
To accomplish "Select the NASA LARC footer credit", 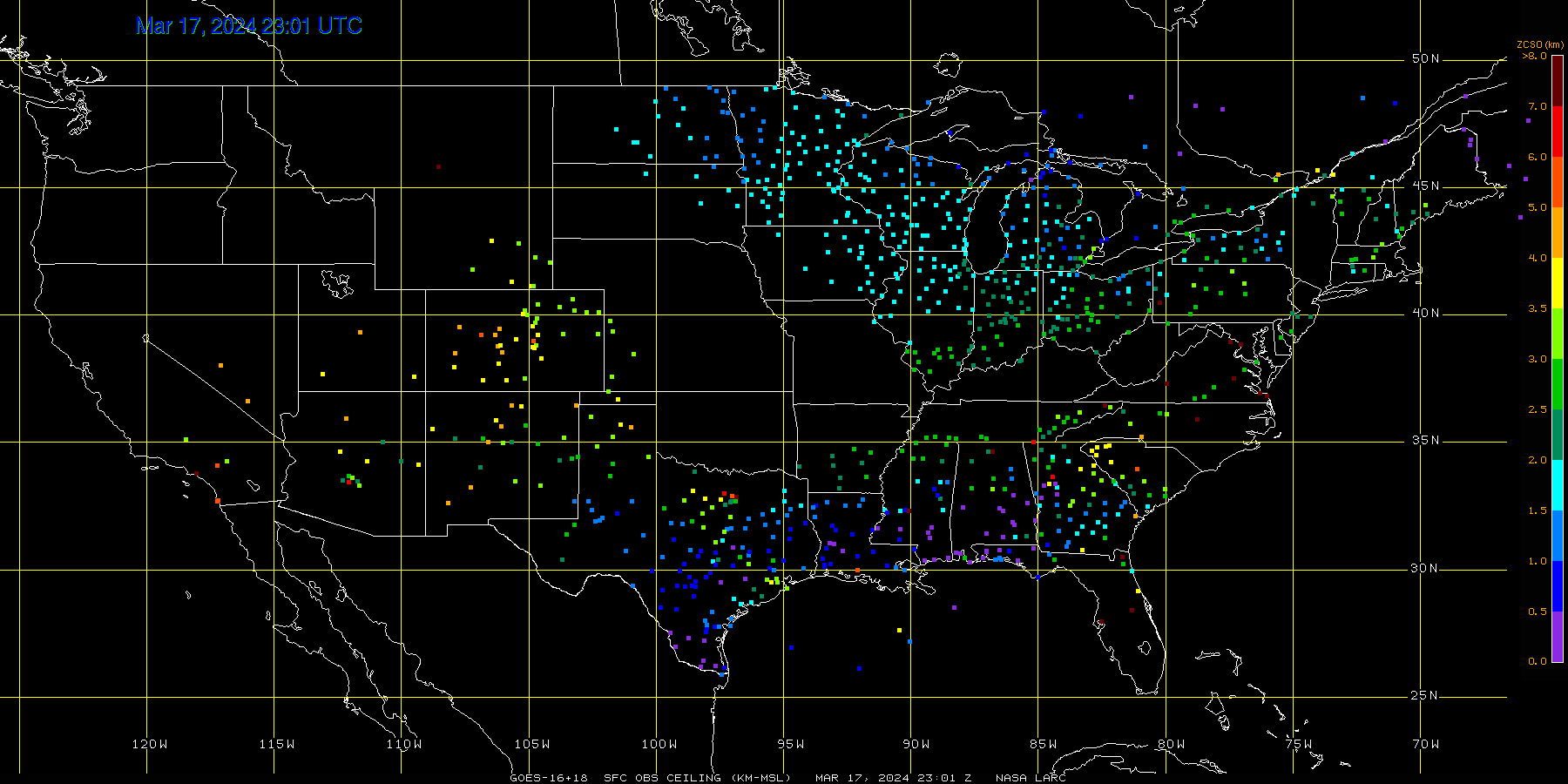I will tap(1031, 778).
